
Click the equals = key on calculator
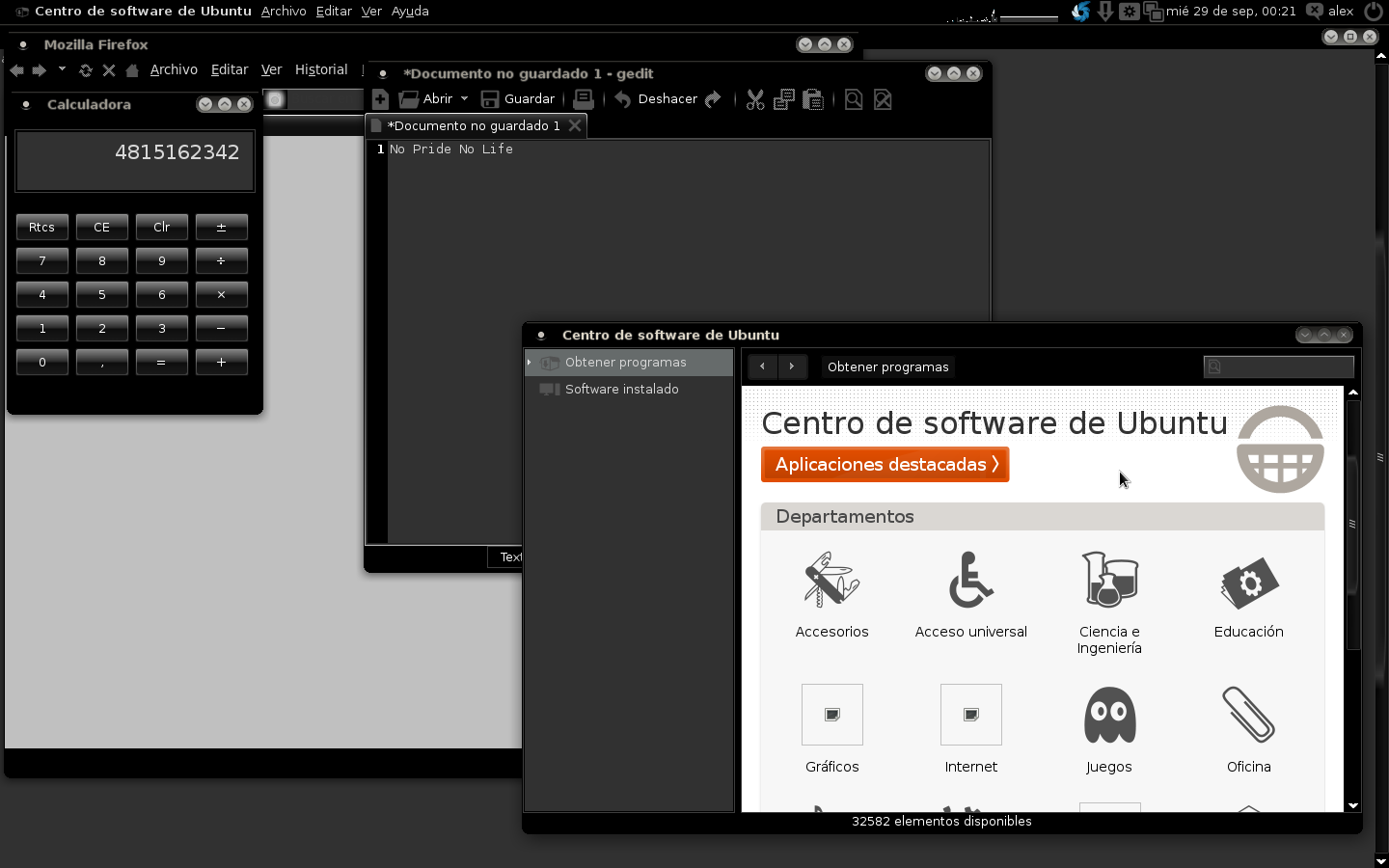tap(162, 363)
